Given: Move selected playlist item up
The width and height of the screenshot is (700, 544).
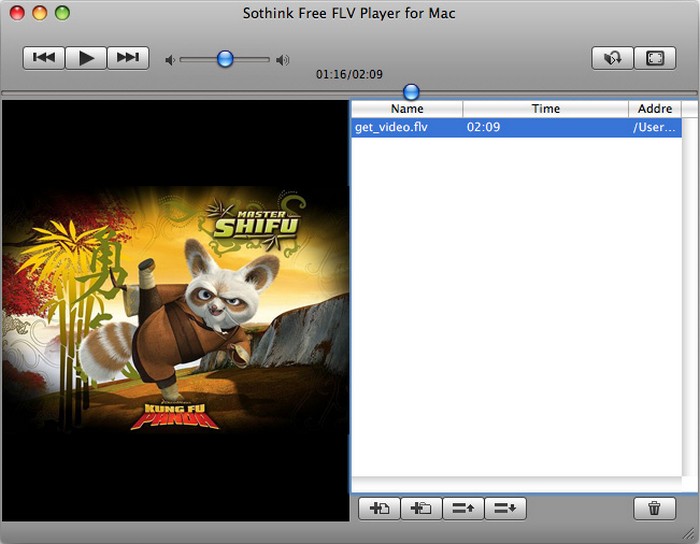Looking at the screenshot, I should pos(463,508).
